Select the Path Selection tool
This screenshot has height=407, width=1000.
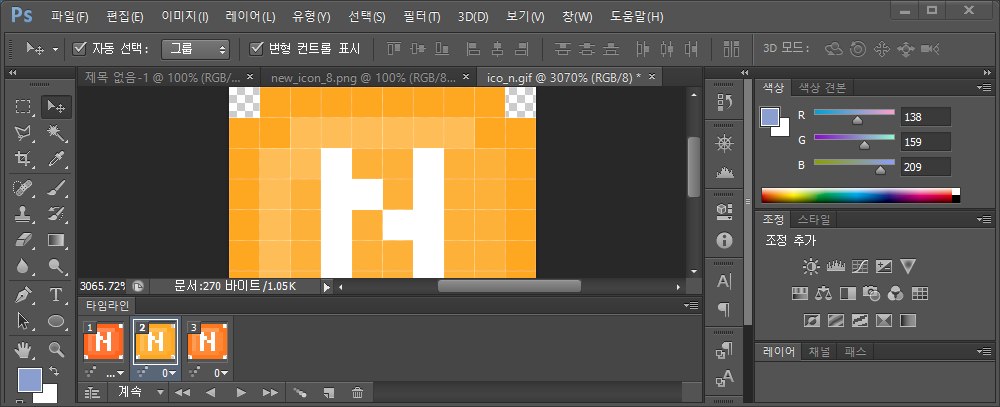(24, 320)
